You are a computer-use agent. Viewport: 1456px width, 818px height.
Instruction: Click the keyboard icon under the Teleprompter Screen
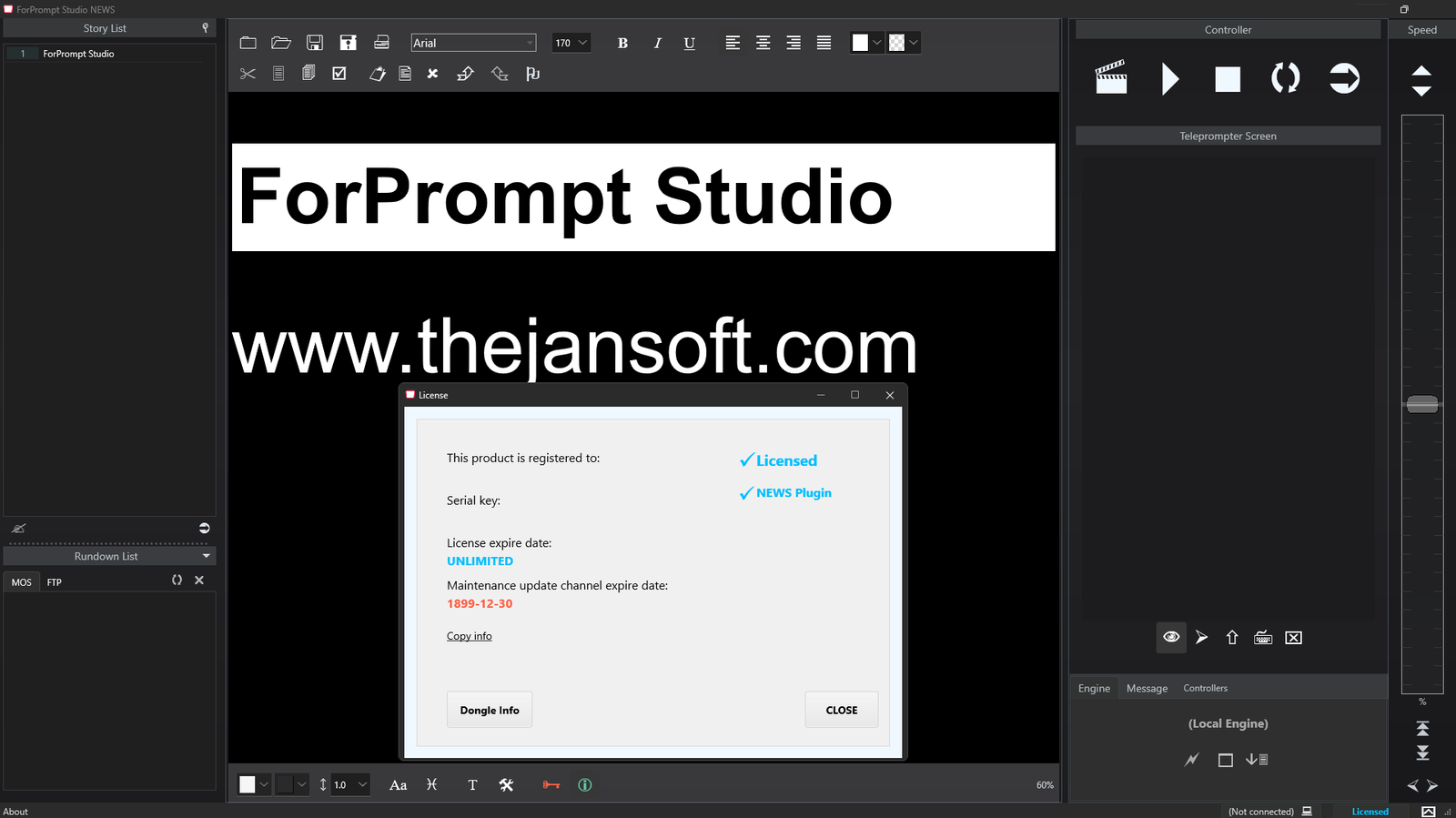1263,637
